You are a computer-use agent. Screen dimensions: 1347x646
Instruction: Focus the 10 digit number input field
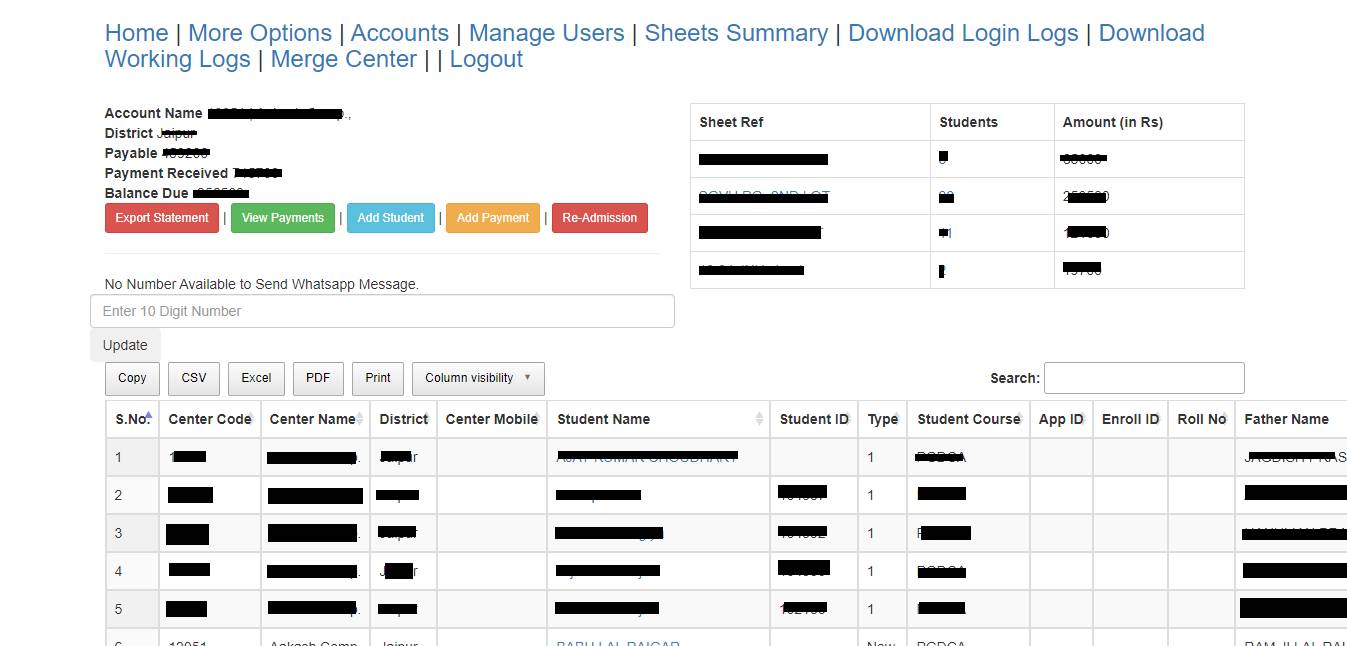[382, 311]
